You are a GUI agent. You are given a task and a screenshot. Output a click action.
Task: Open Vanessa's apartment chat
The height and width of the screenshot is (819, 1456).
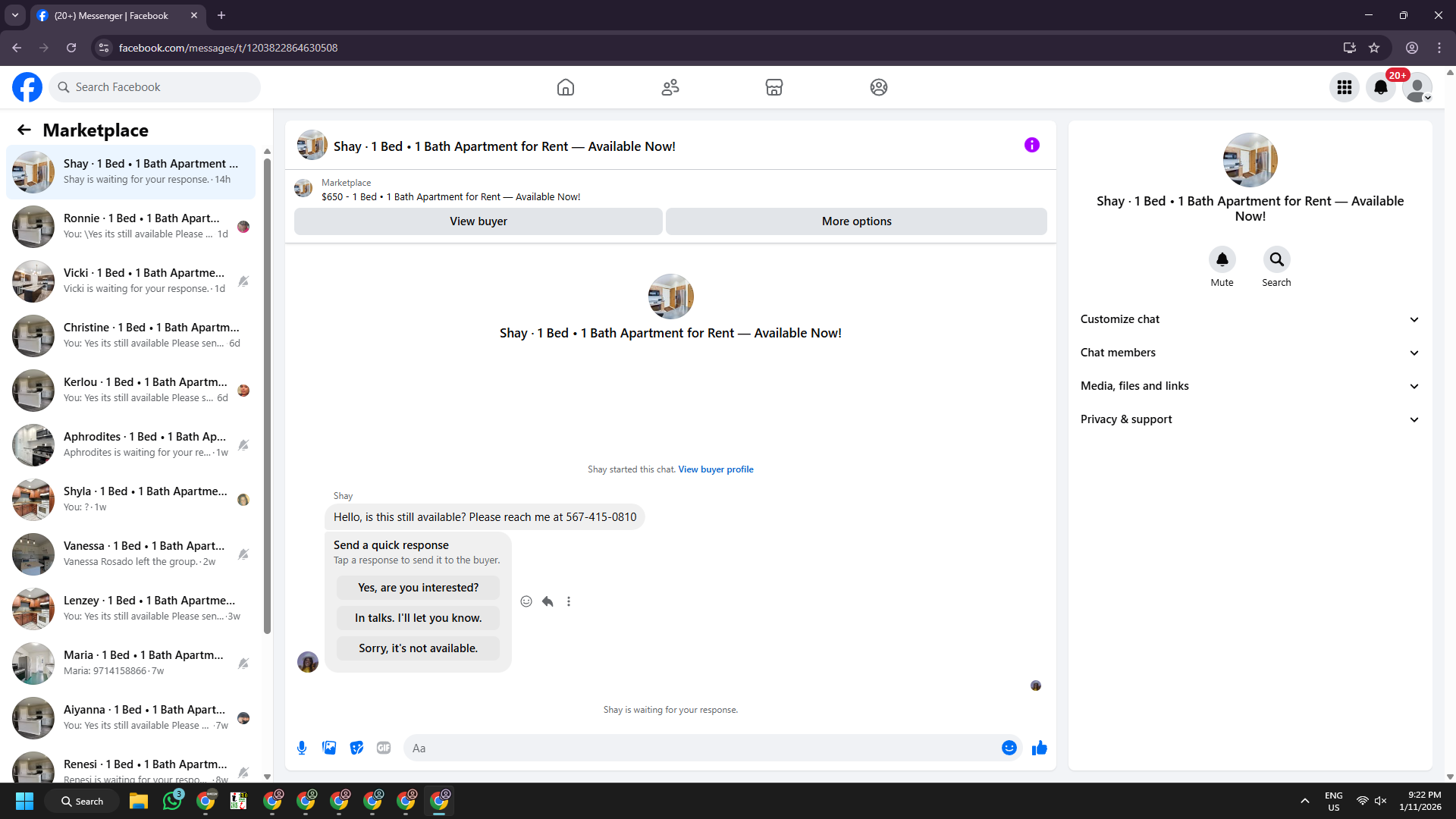pyautogui.click(x=131, y=554)
